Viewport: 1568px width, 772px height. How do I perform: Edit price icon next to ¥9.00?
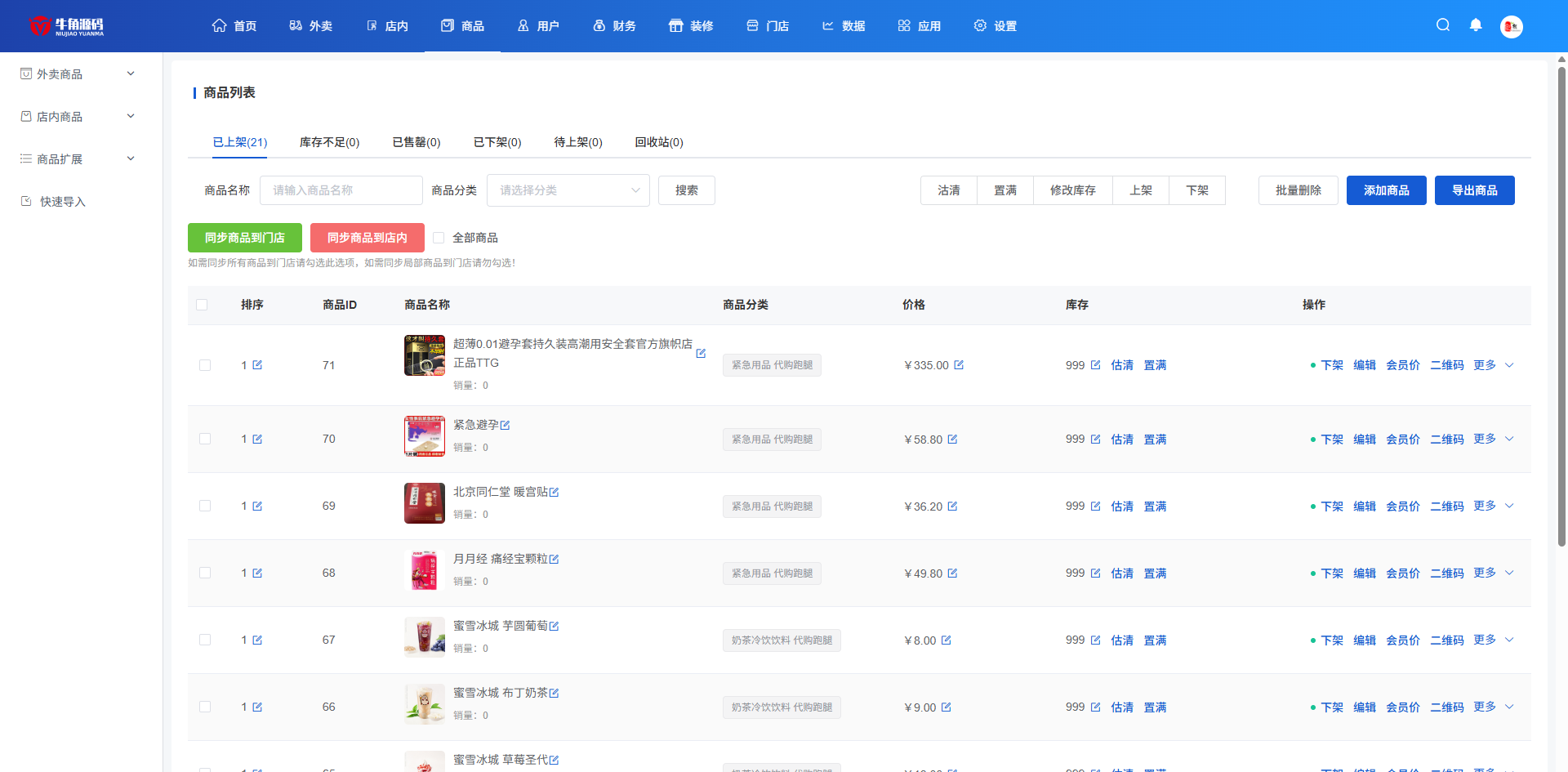coord(947,707)
